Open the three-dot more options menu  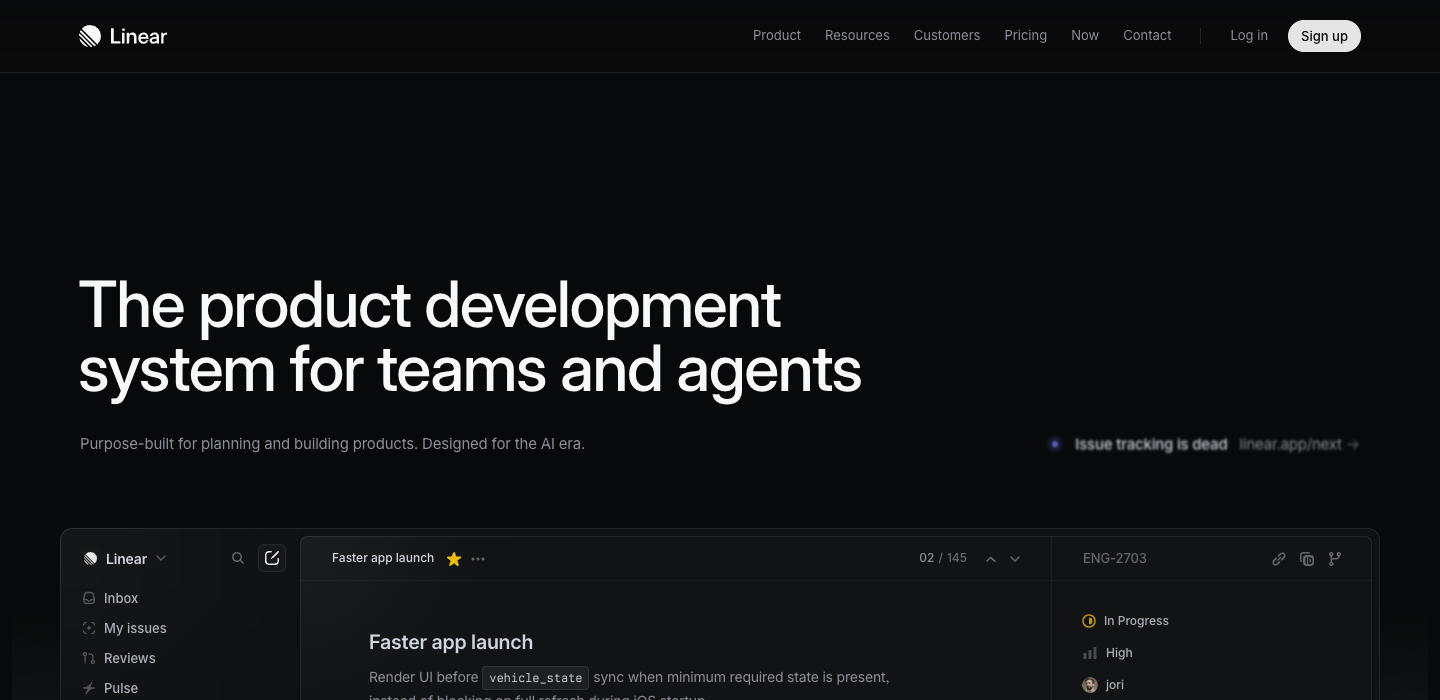[478, 559]
